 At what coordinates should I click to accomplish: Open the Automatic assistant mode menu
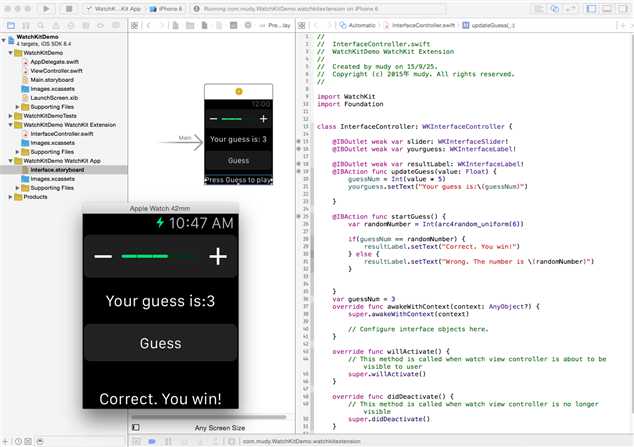click(x=357, y=25)
